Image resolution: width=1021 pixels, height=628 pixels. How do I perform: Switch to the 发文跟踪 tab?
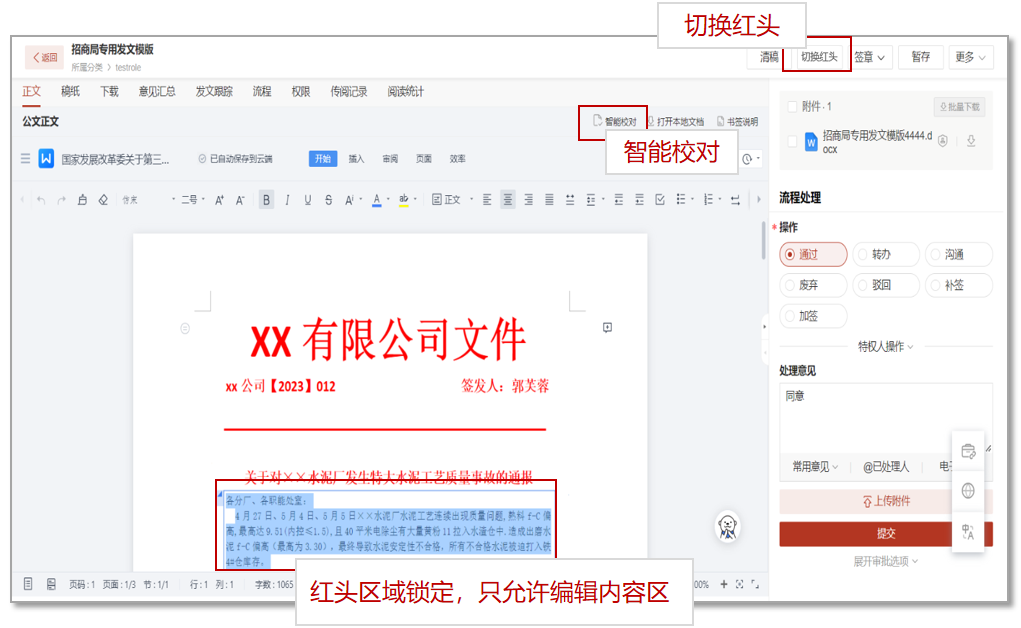click(x=214, y=91)
